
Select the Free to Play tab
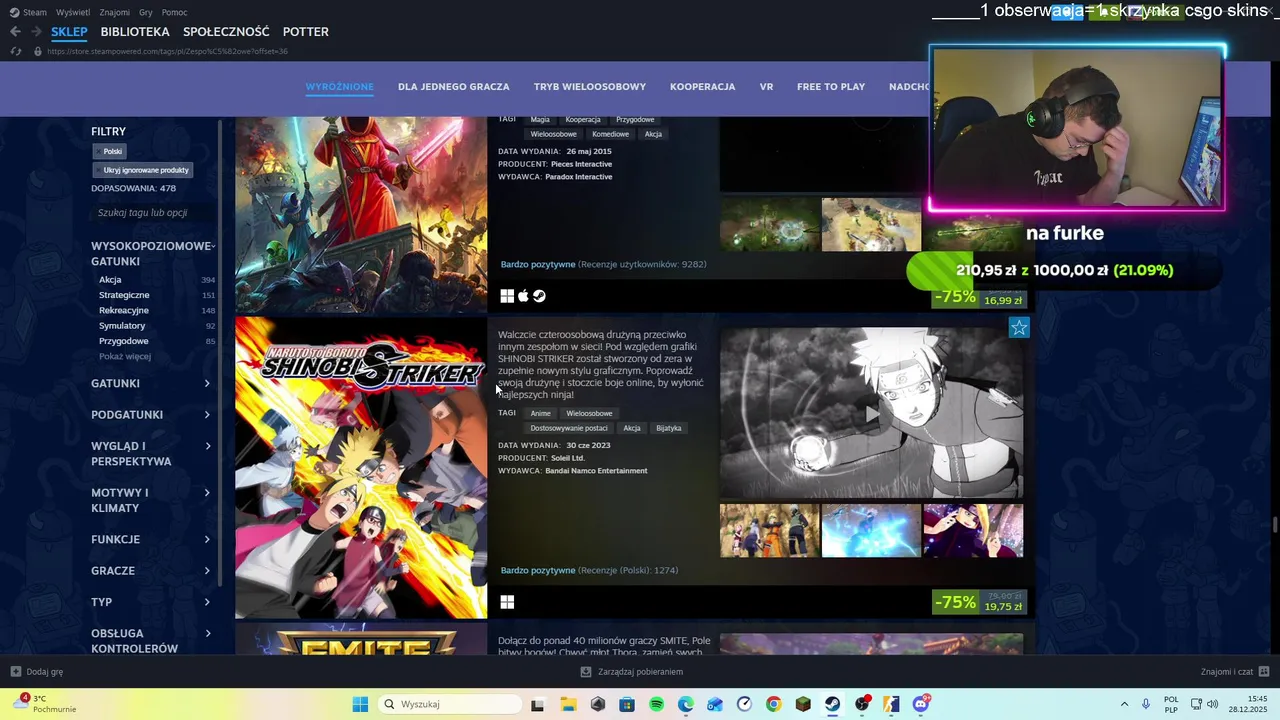tap(831, 87)
